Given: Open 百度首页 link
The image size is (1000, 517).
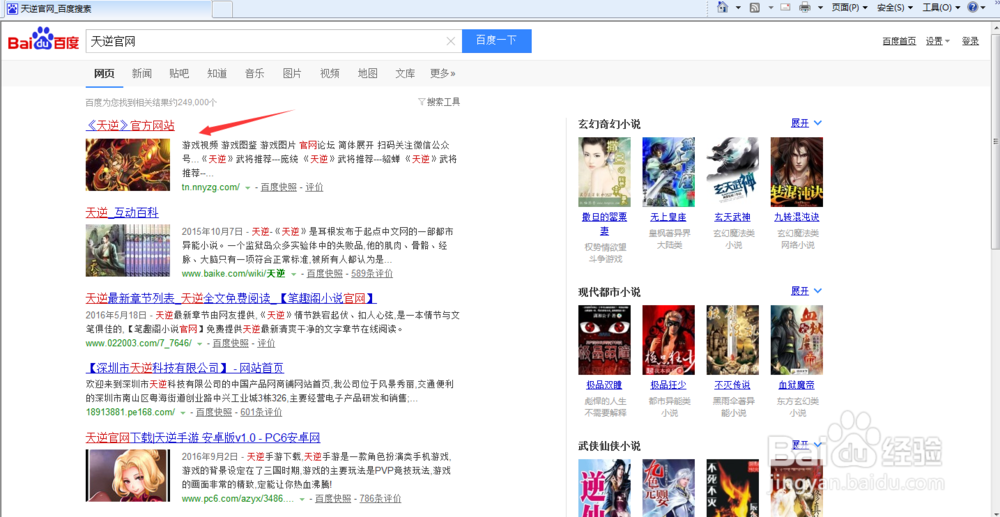Looking at the screenshot, I should pyautogui.click(x=899, y=41).
